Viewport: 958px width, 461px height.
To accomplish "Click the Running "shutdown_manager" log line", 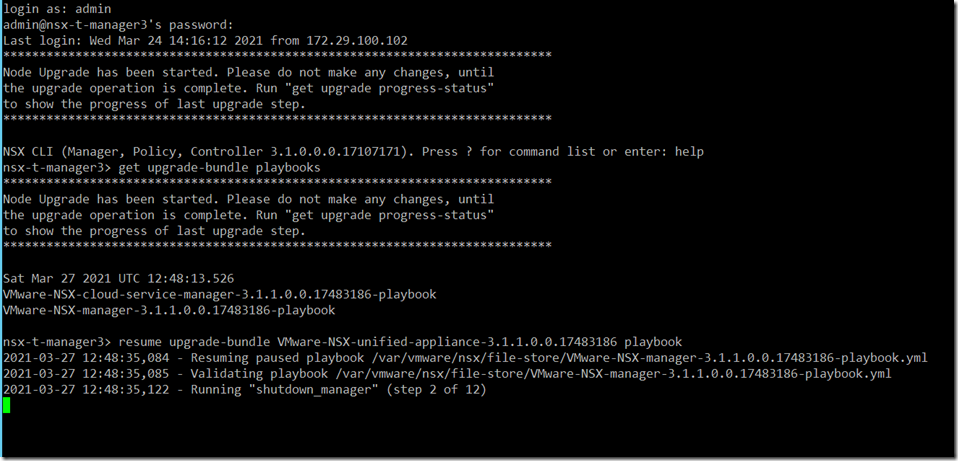I will pyautogui.click(x=244, y=389).
